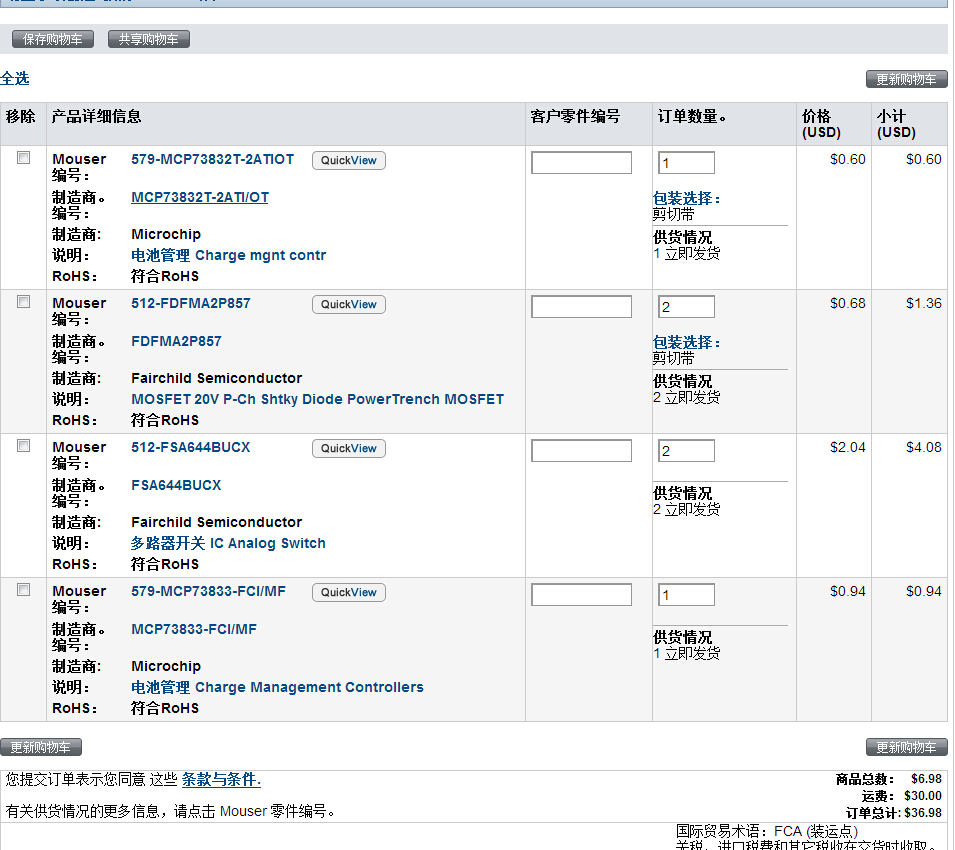Image resolution: width=955 pixels, height=850 pixels.
Task: Focus customer part number field for 579-MCP73833-FCI/MF
Action: (582, 594)
